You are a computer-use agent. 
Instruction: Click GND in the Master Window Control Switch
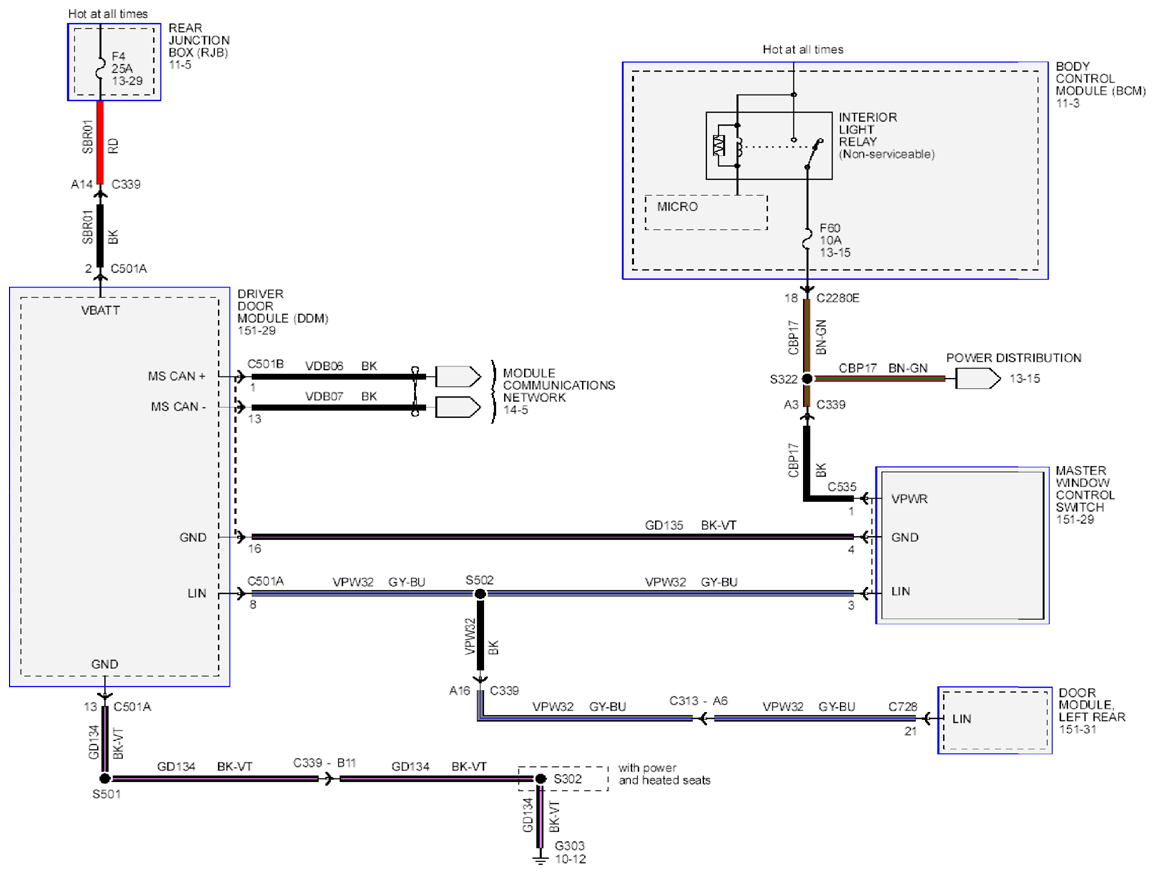905,537
